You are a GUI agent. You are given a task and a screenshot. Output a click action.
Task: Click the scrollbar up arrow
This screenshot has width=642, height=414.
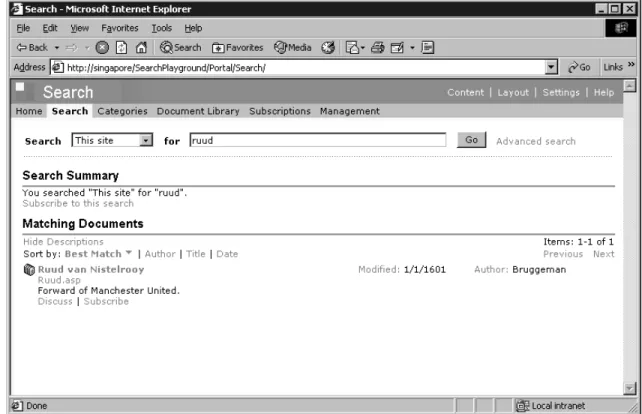tap(629, 86)
